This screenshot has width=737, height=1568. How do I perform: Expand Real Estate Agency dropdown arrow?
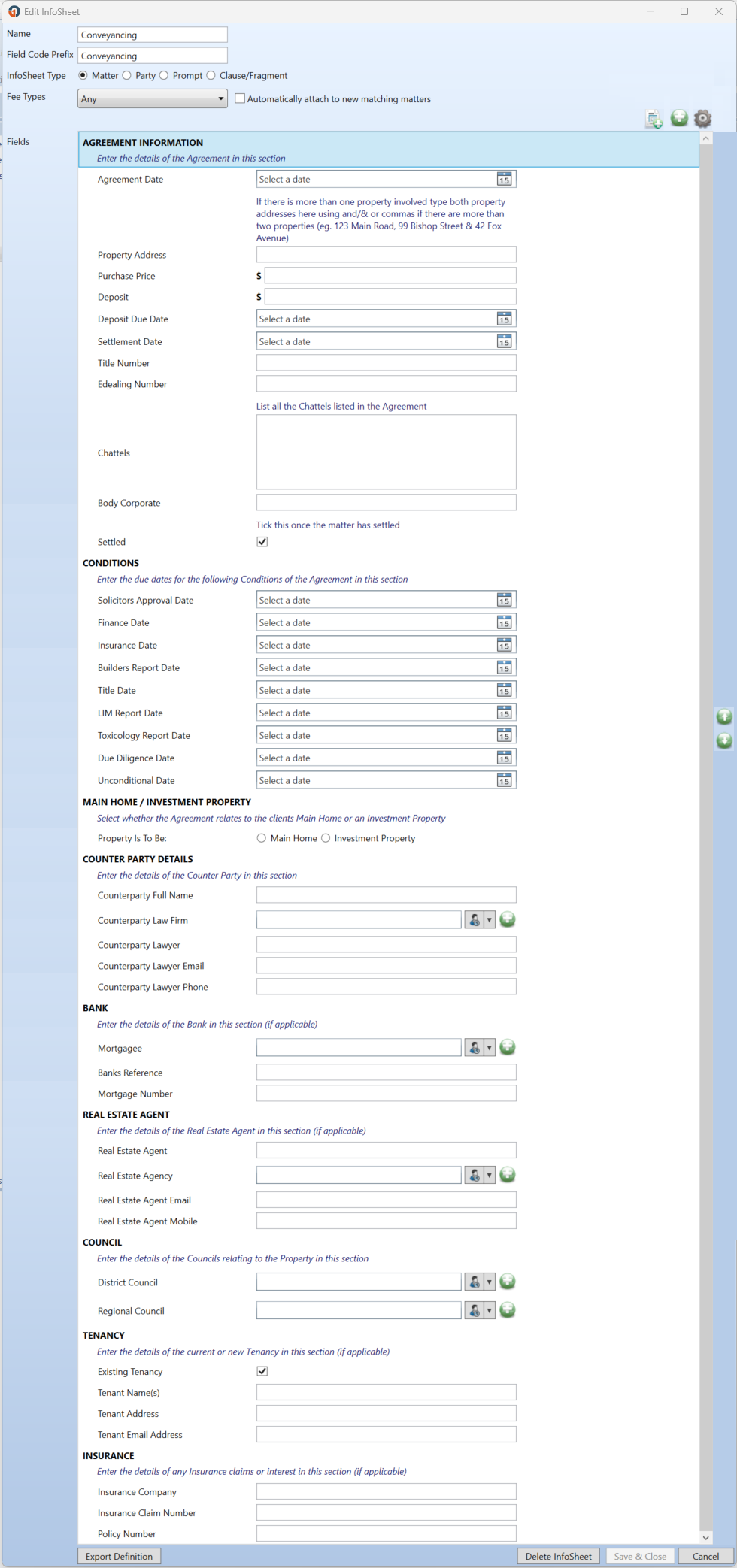489,1176
